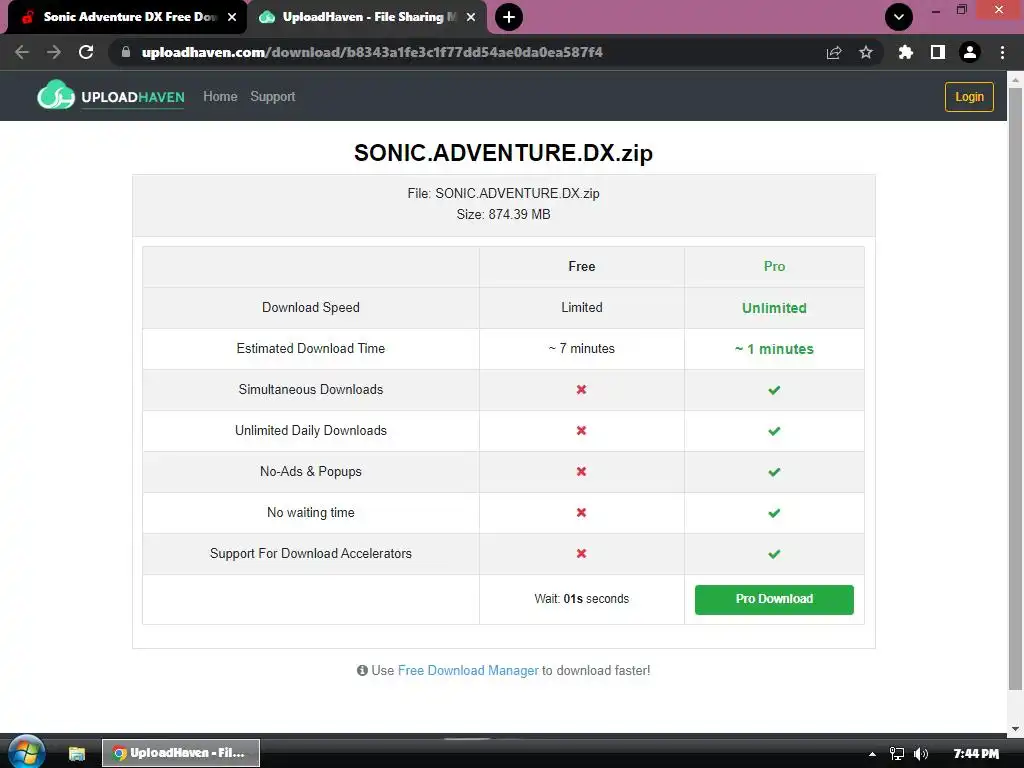
Task: Open the tab search dropdown arrow
Action: (x=899, y=17)
